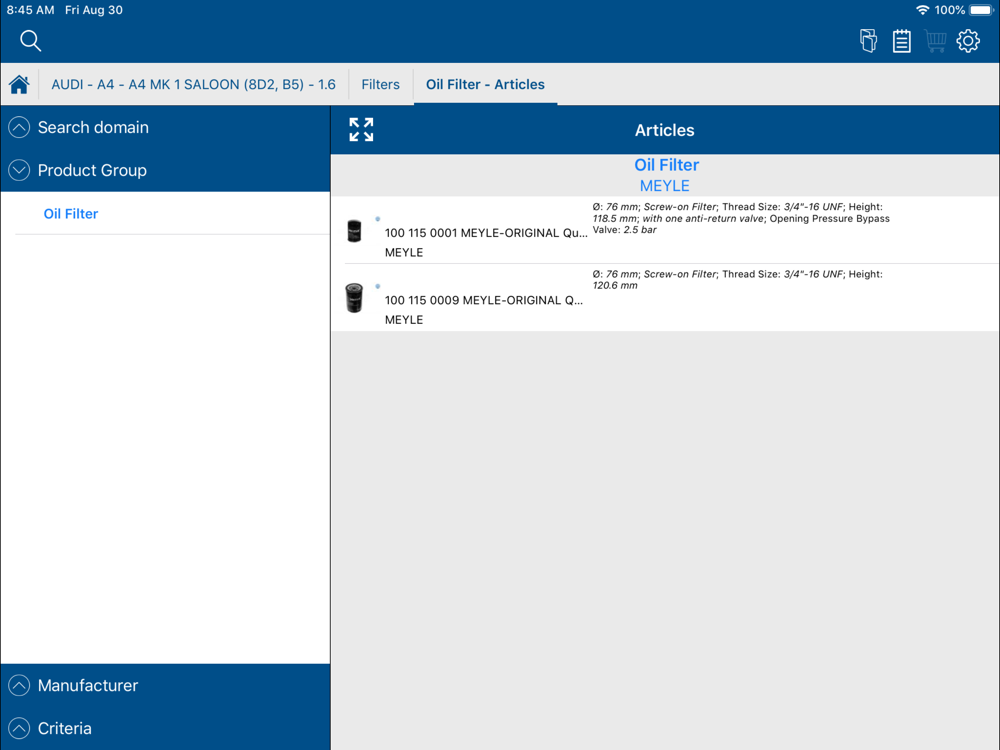View thumbnail of filter 100 115 0009
This screenshot has width=1000, height=750.
tap(354, 297)
